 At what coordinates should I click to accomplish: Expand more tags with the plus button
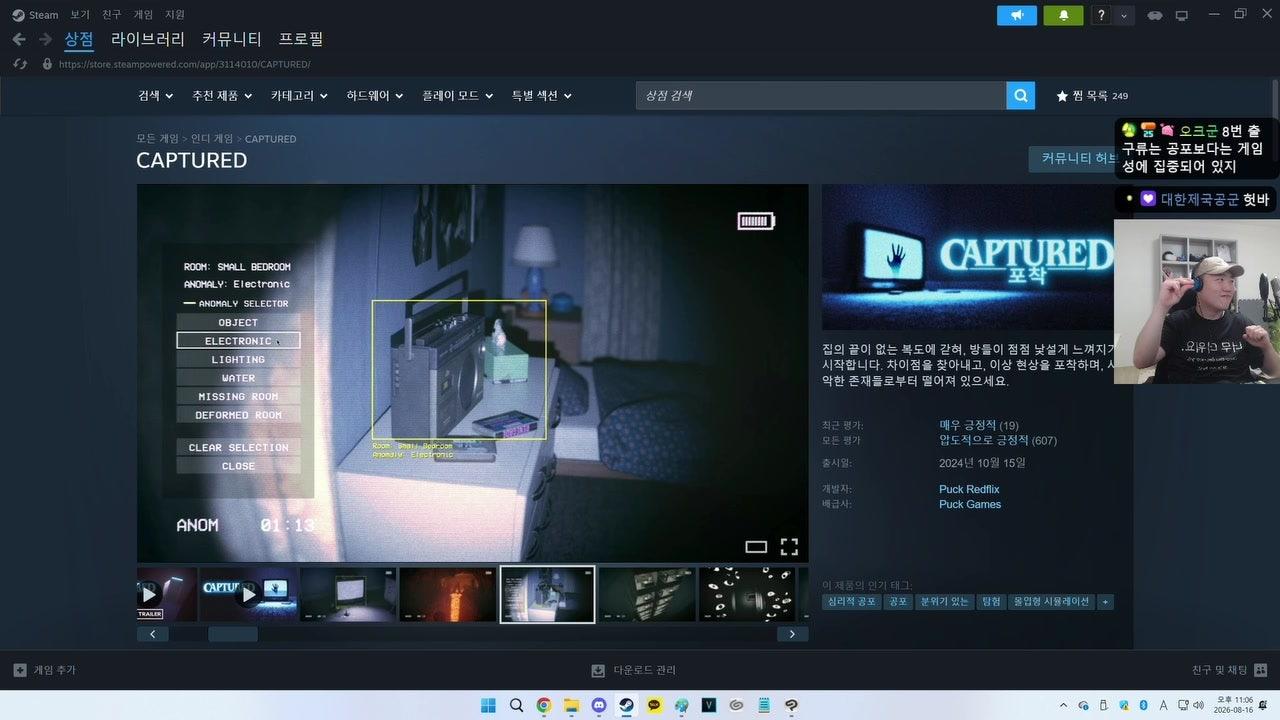[x=1105, y=602]
